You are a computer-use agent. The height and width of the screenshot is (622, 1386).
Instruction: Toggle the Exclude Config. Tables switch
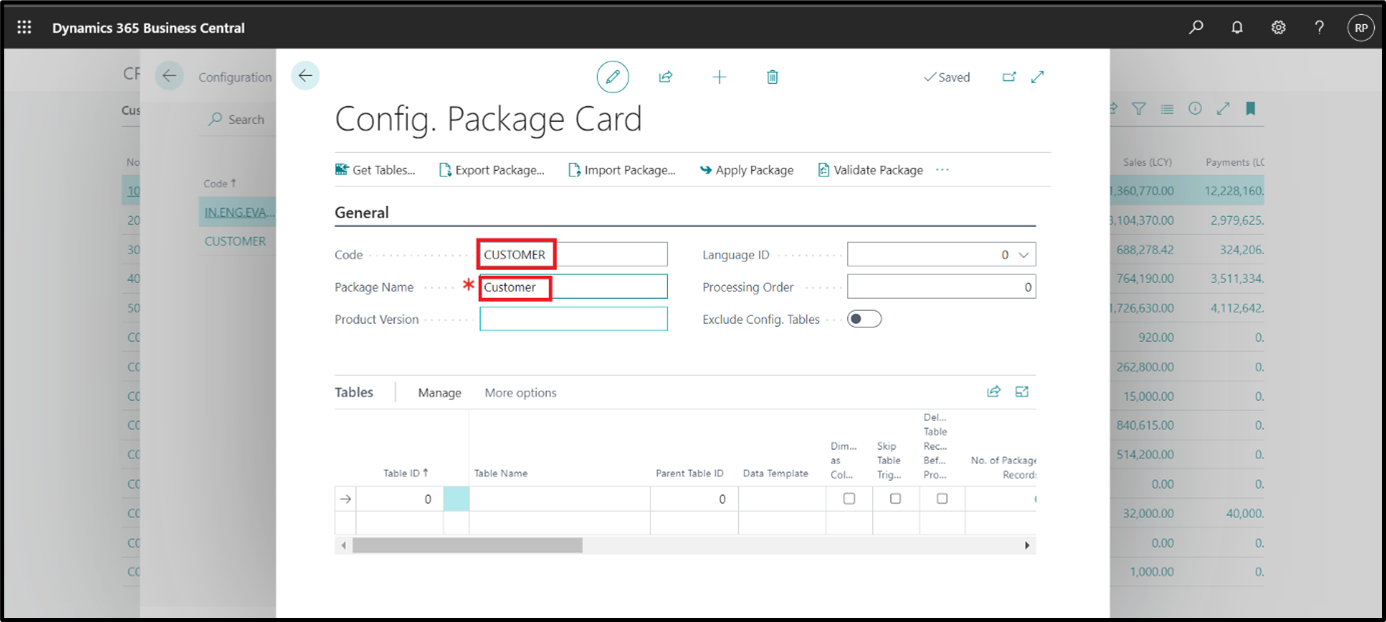pos(864,319)
